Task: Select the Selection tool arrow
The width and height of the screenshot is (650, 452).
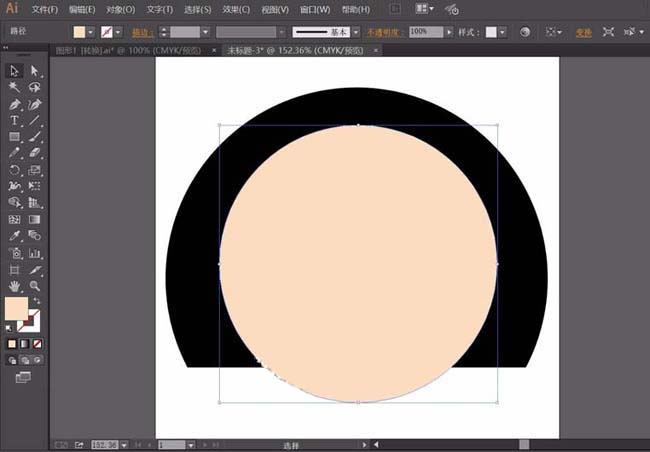Action: pos(14,71)
